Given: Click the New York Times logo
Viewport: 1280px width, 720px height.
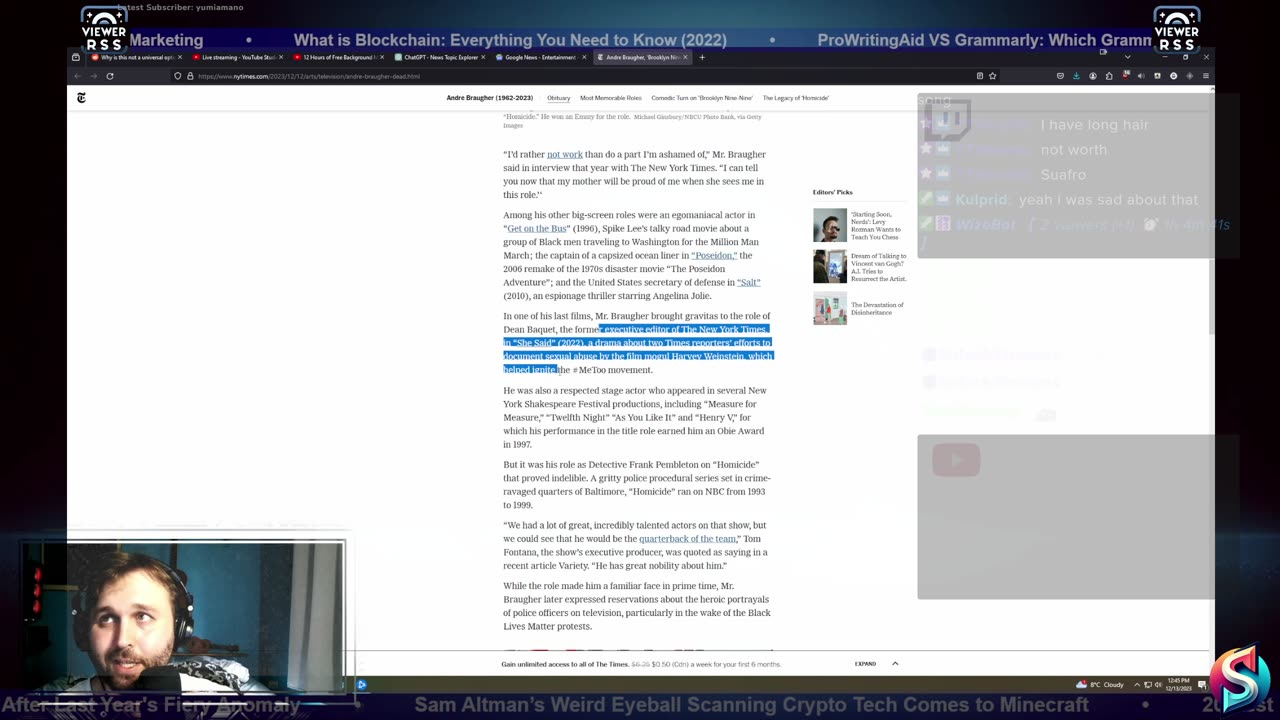Looking at the screenshot, I should click(82, 98).
